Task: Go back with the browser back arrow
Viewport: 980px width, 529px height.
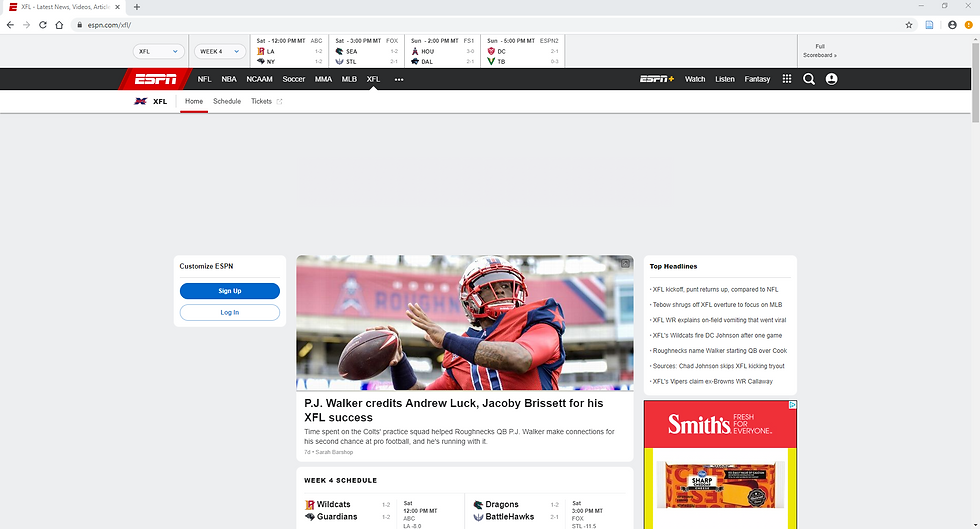Action: (10, 25)
